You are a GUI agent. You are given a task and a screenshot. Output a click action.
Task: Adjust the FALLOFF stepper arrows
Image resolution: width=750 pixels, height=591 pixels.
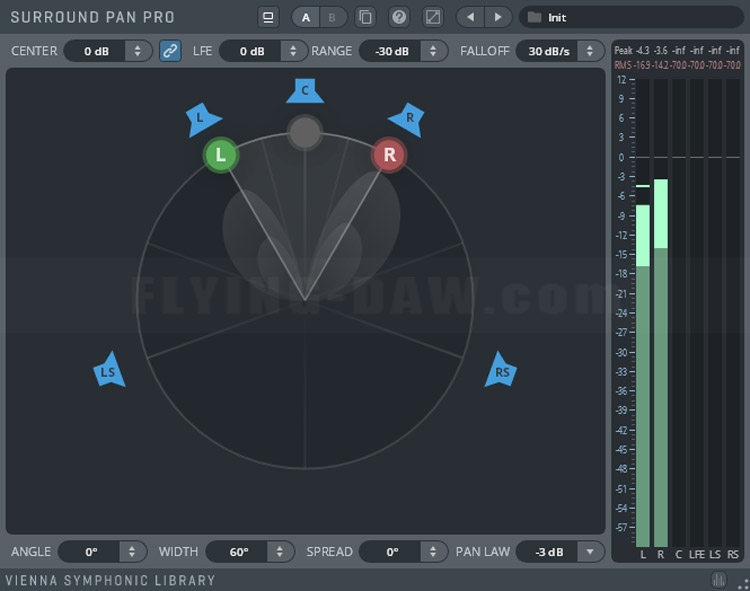coord(590,51)
